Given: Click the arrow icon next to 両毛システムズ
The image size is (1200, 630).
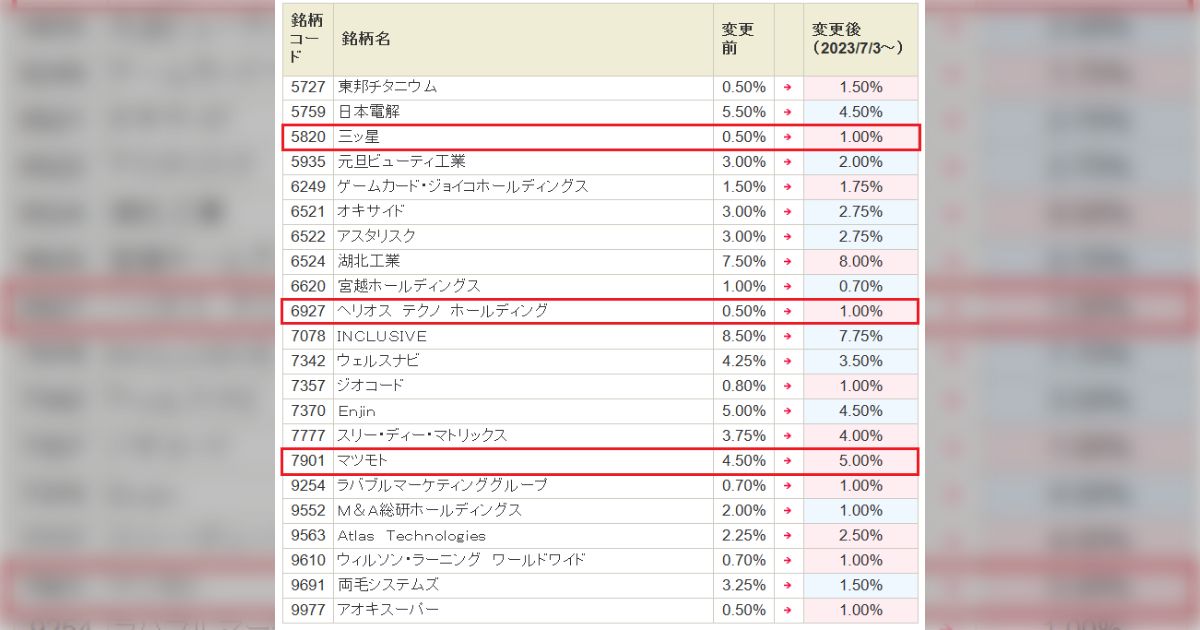Looking at the screenshot, I should pos(789,585).
